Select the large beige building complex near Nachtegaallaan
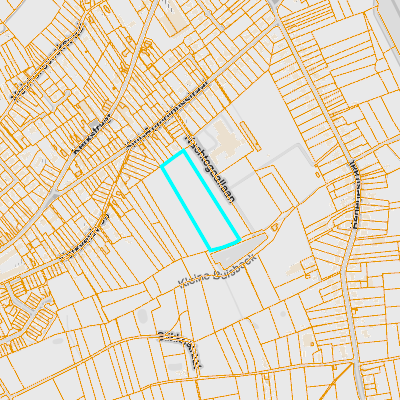The width and height of the screenshot is (400, 400). pos(228,140)
